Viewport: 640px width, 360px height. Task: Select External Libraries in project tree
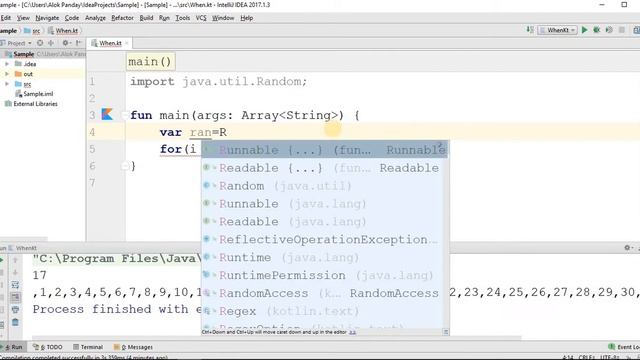pos(31,104)
